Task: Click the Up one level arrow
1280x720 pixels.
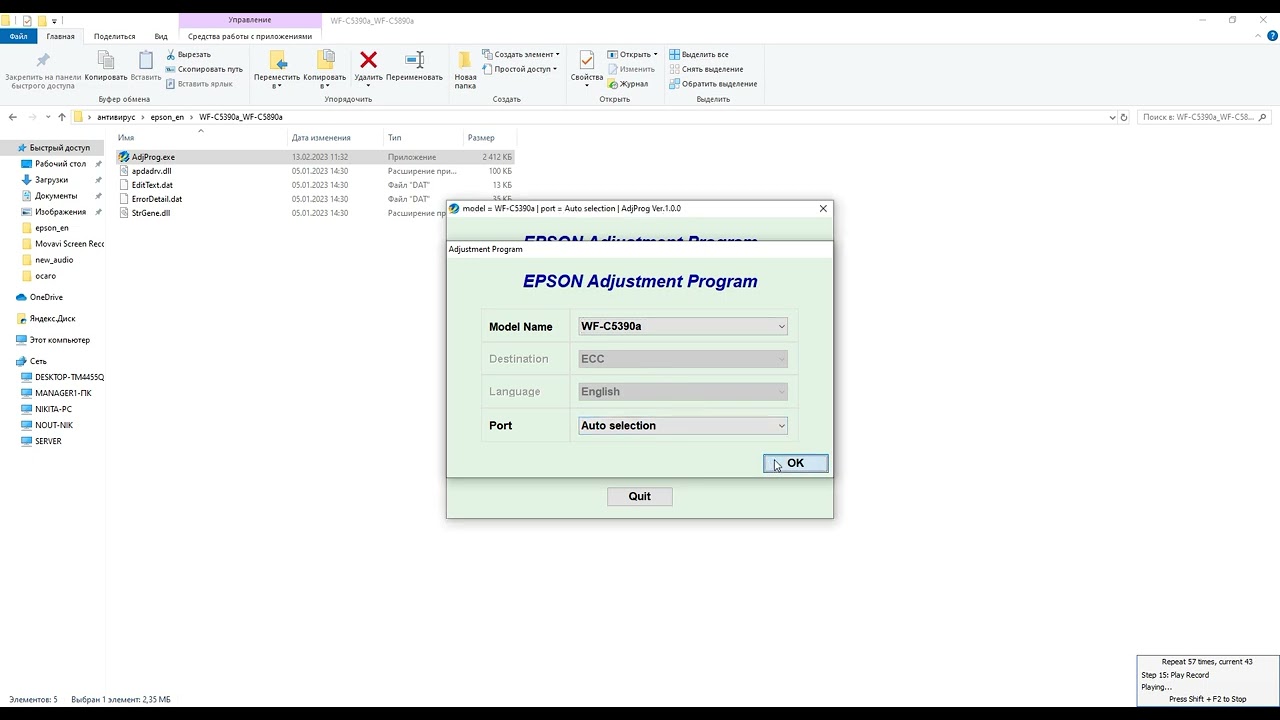Action: coord(61,117)
